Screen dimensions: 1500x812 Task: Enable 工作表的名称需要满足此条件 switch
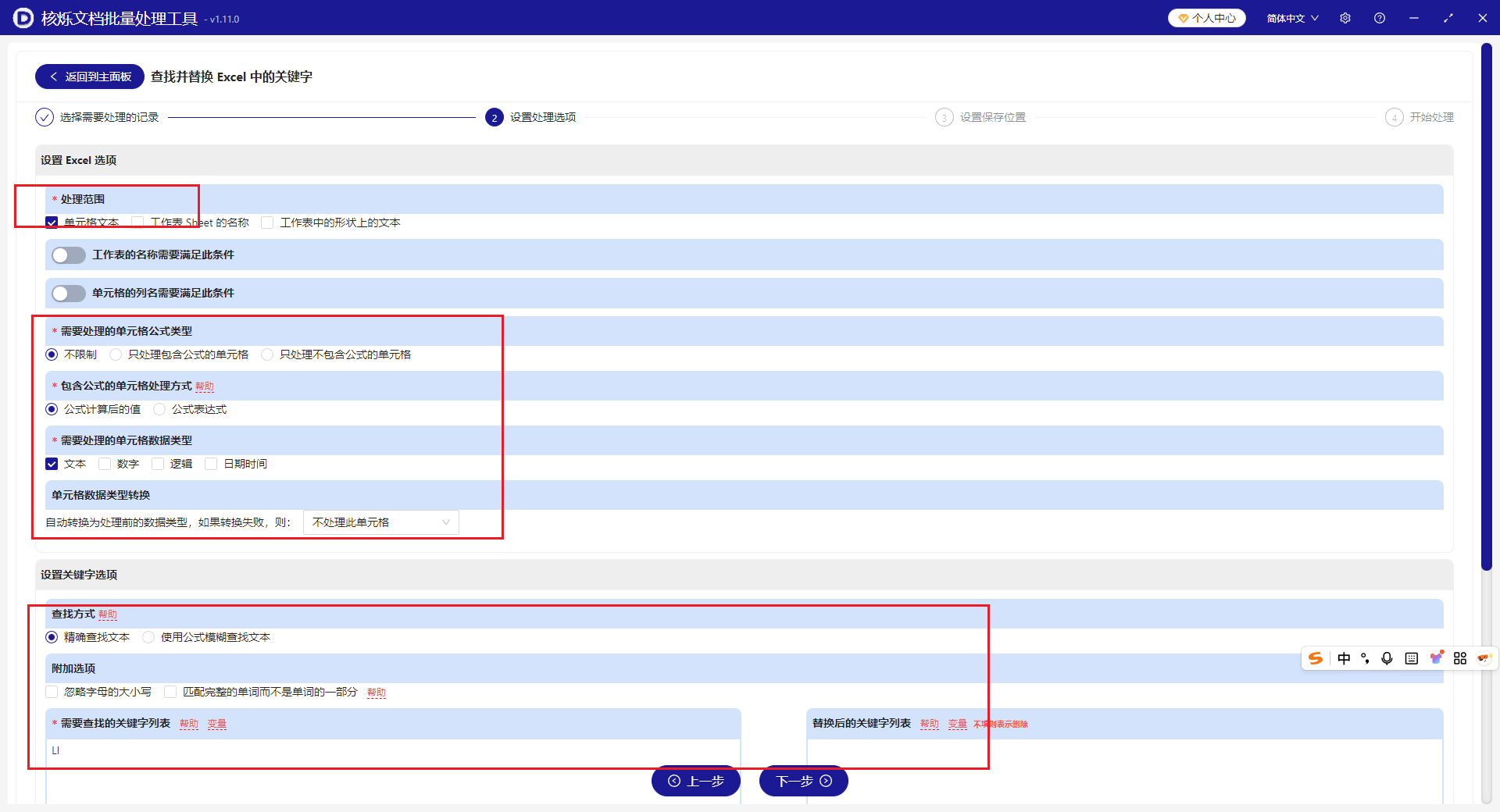pos(69,255)
